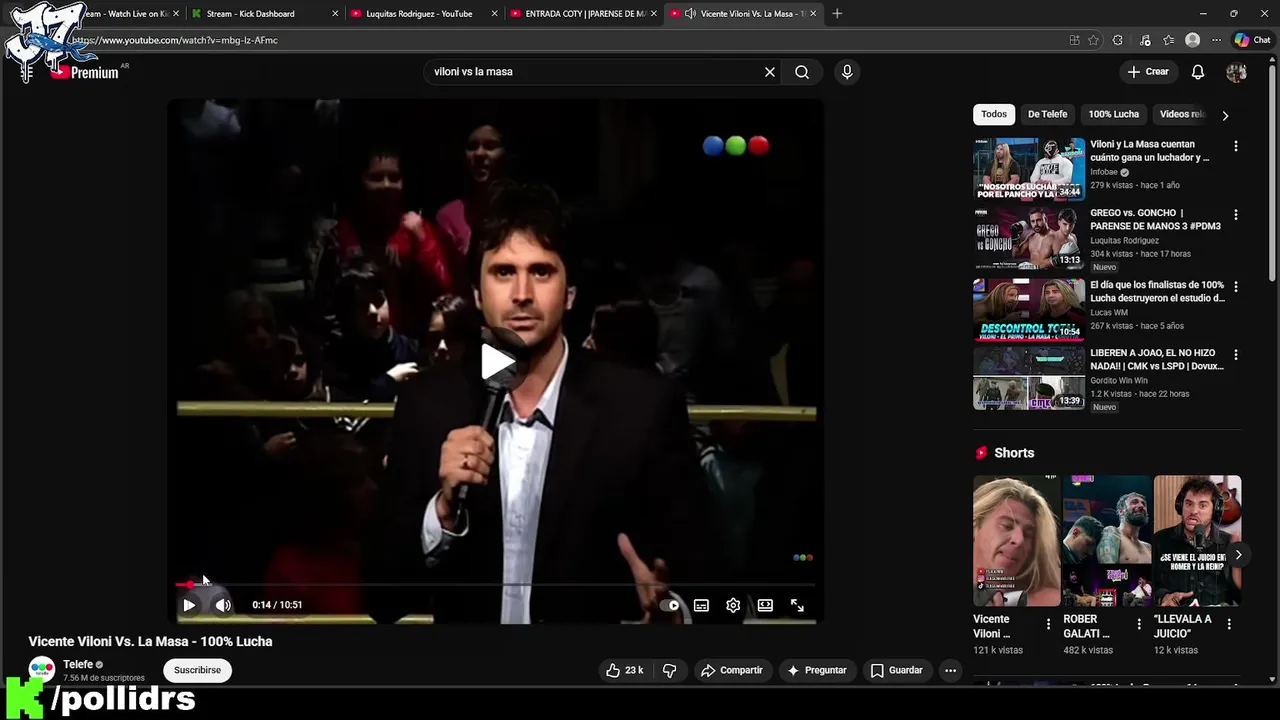Open browser extensions puzzle icon
The height and width of the screenshot is (720, 1280).
click(1118, 40)
